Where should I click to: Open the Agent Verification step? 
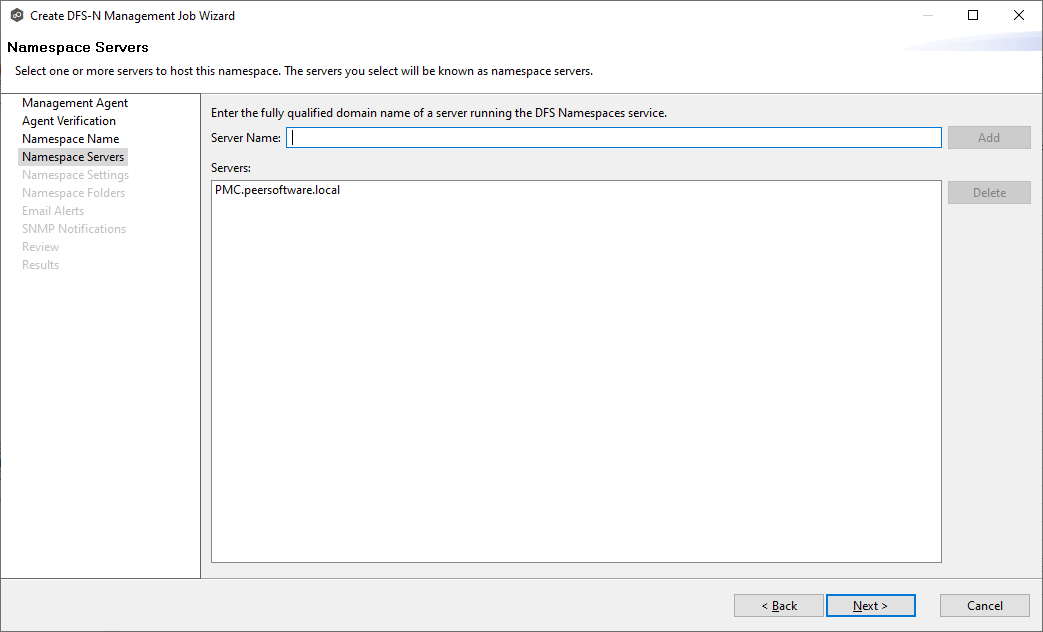[69, 121]
